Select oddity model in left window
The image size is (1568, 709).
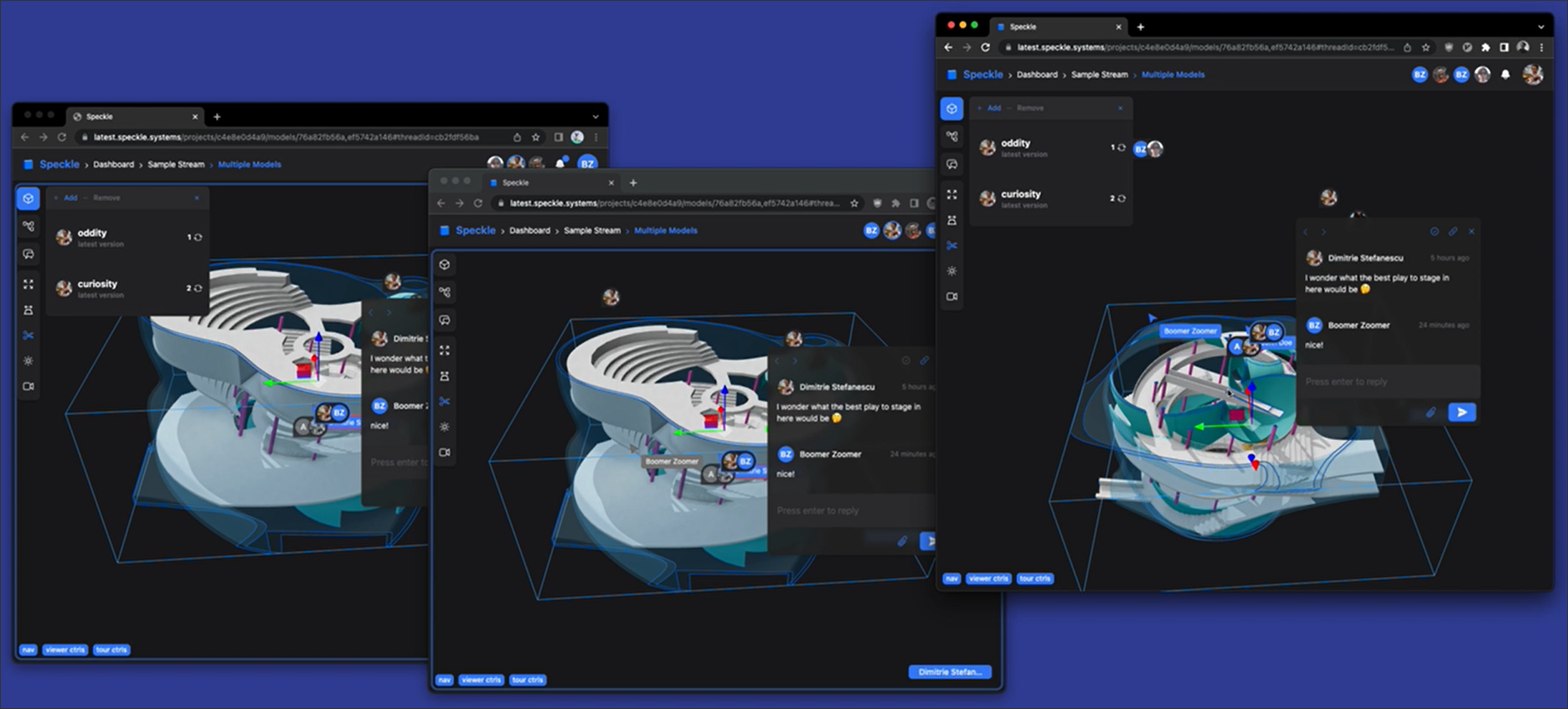coord(127,238)
